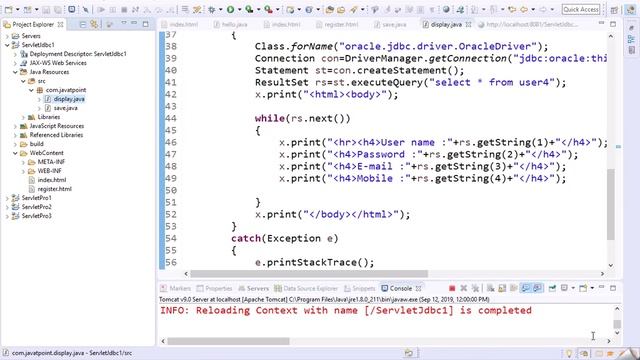Open the Data Source Explorer tab
This screenshot has width=640, height=360.
(x=306, y=289)
